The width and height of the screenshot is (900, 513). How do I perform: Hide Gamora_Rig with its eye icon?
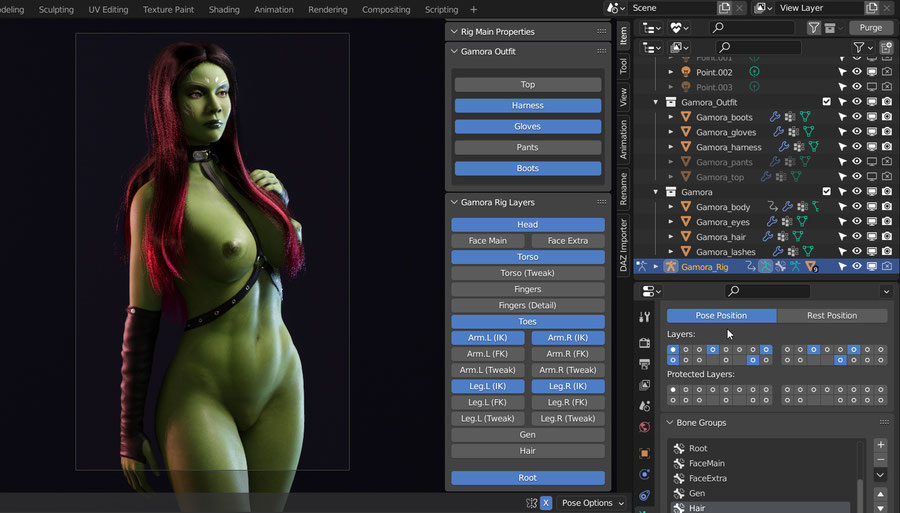857,266
